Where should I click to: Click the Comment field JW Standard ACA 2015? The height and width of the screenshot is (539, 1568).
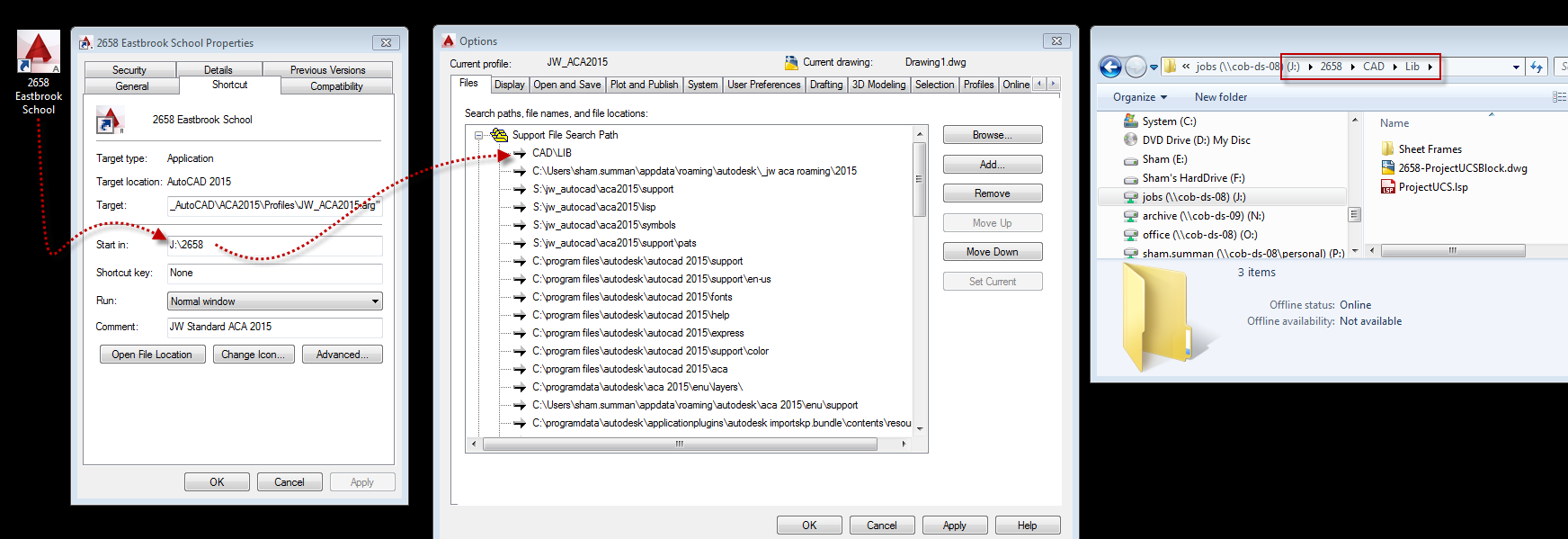point(275,327)
